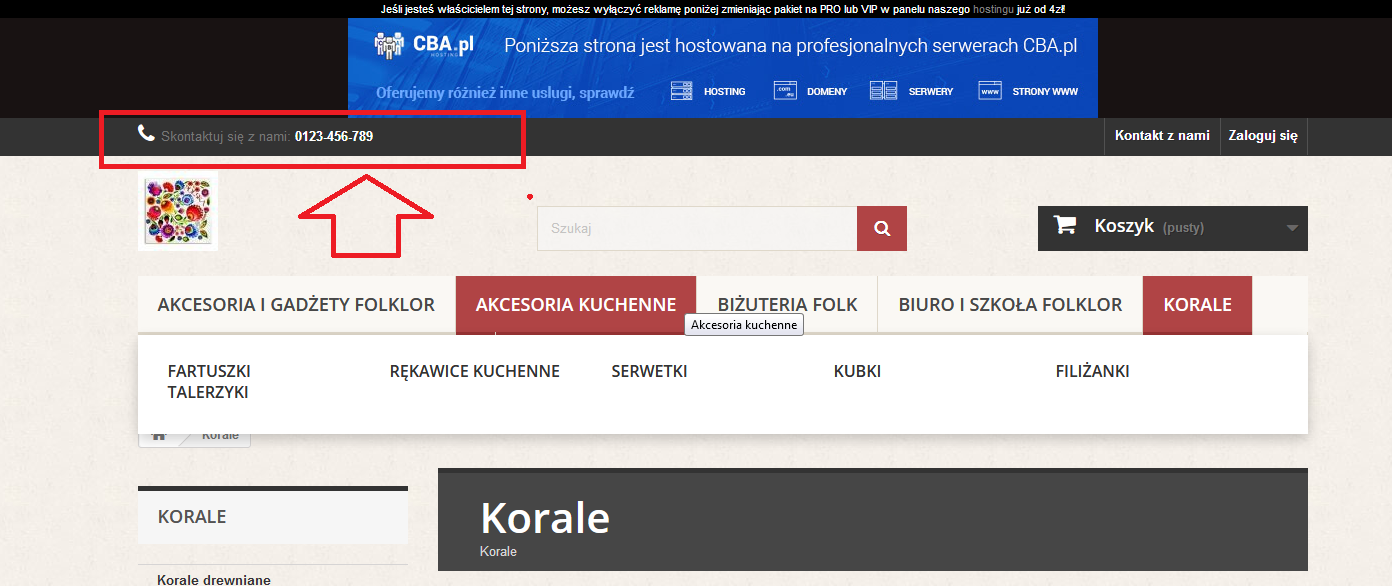1392x586 pixels.
Task: Click the large Korale page heading
Action: (x=545, y=518)
